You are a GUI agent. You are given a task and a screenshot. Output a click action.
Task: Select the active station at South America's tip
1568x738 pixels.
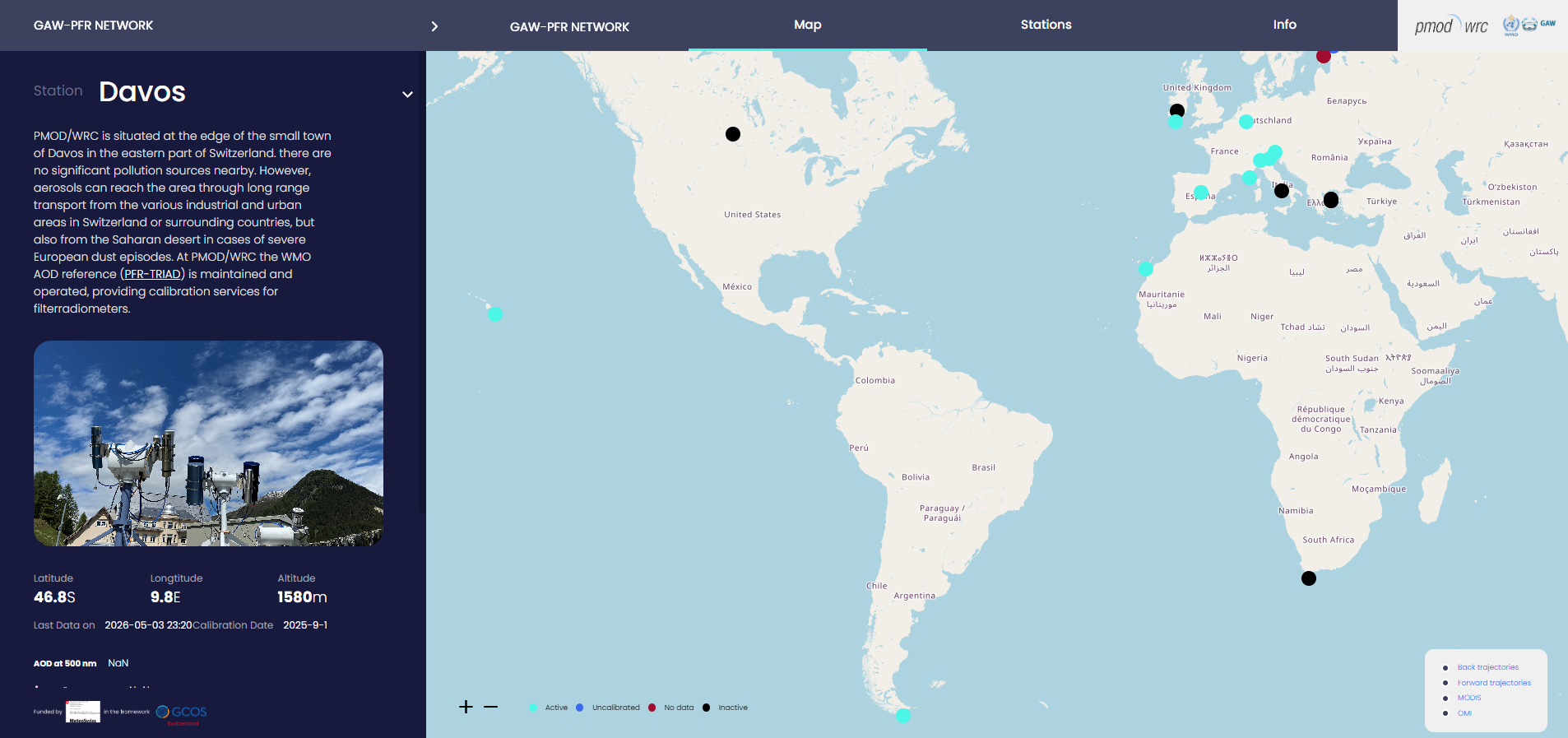tap(903, 716)
